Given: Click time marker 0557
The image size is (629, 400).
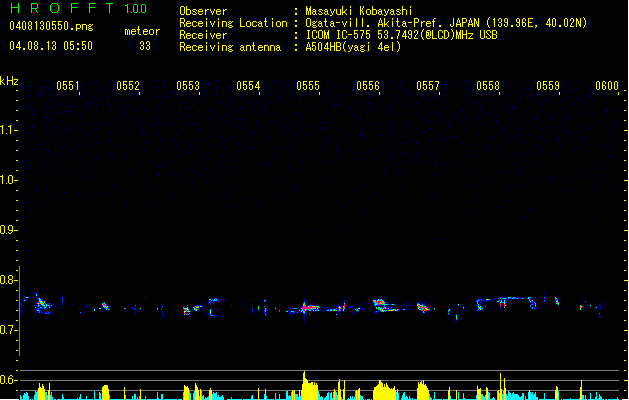Looking at the screenshot, I should click(428, 86).
